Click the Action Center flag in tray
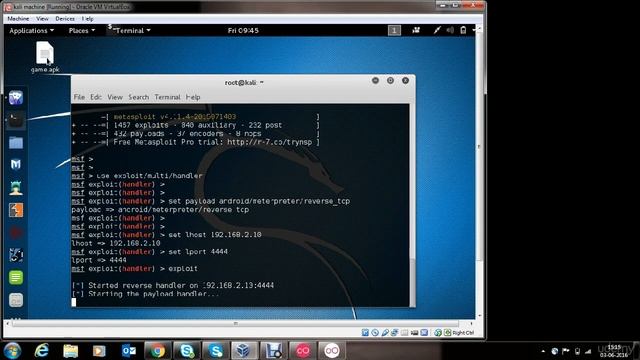 pos(566,351)
